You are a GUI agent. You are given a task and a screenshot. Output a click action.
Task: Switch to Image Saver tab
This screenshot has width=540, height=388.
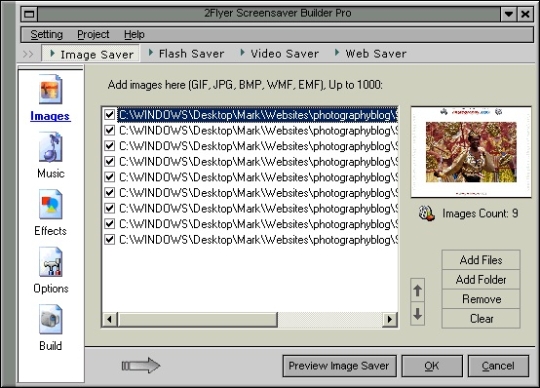tap(91, 54)
